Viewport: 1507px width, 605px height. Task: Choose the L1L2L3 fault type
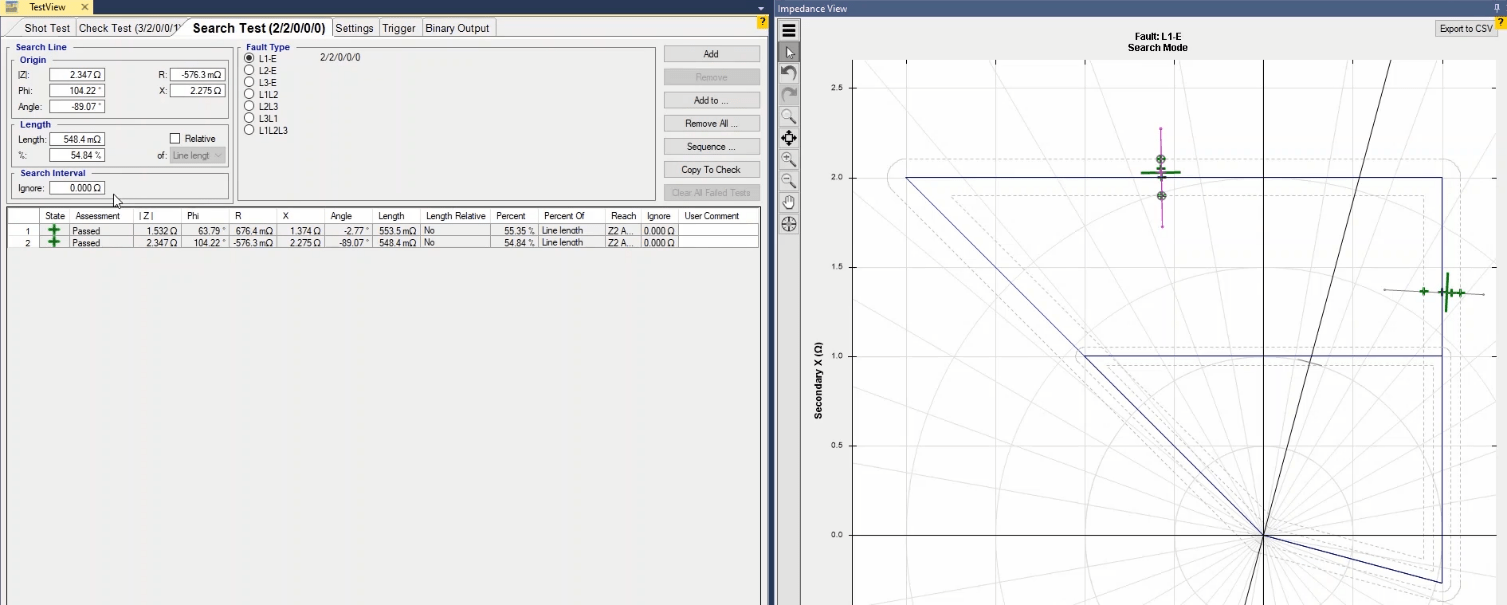(250, 130)
